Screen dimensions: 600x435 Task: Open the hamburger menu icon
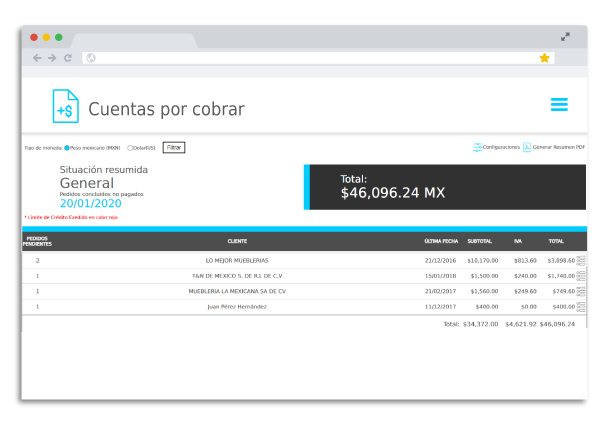coord(559,104)
